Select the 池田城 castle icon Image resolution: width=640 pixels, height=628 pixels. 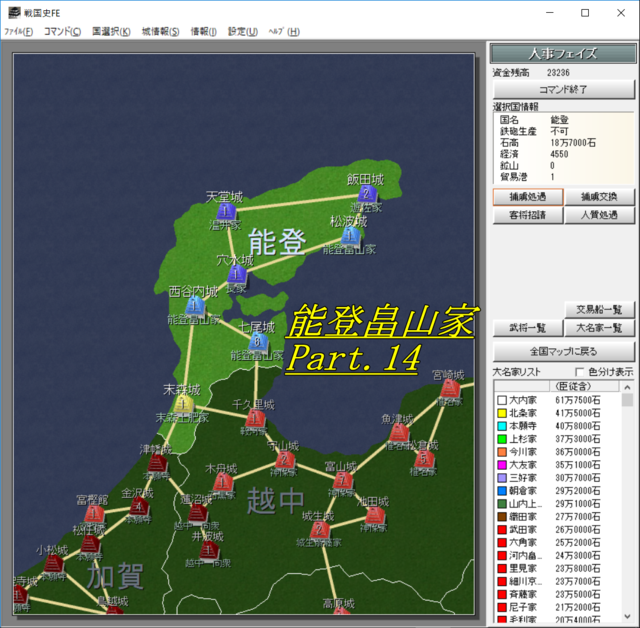(x=375, y=516)
